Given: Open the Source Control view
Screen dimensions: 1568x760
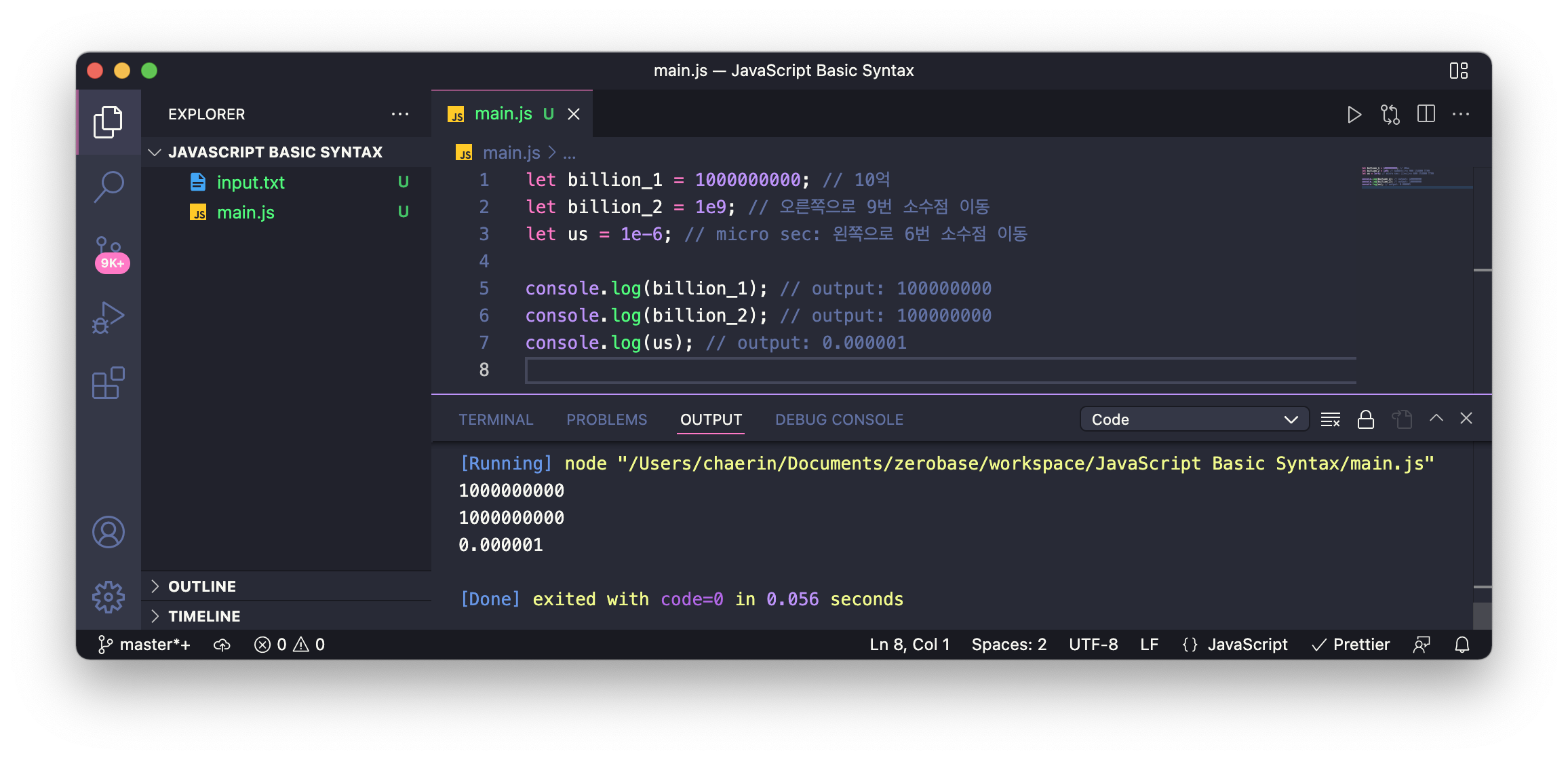Looking at the screenshot, I should [109, 252].
